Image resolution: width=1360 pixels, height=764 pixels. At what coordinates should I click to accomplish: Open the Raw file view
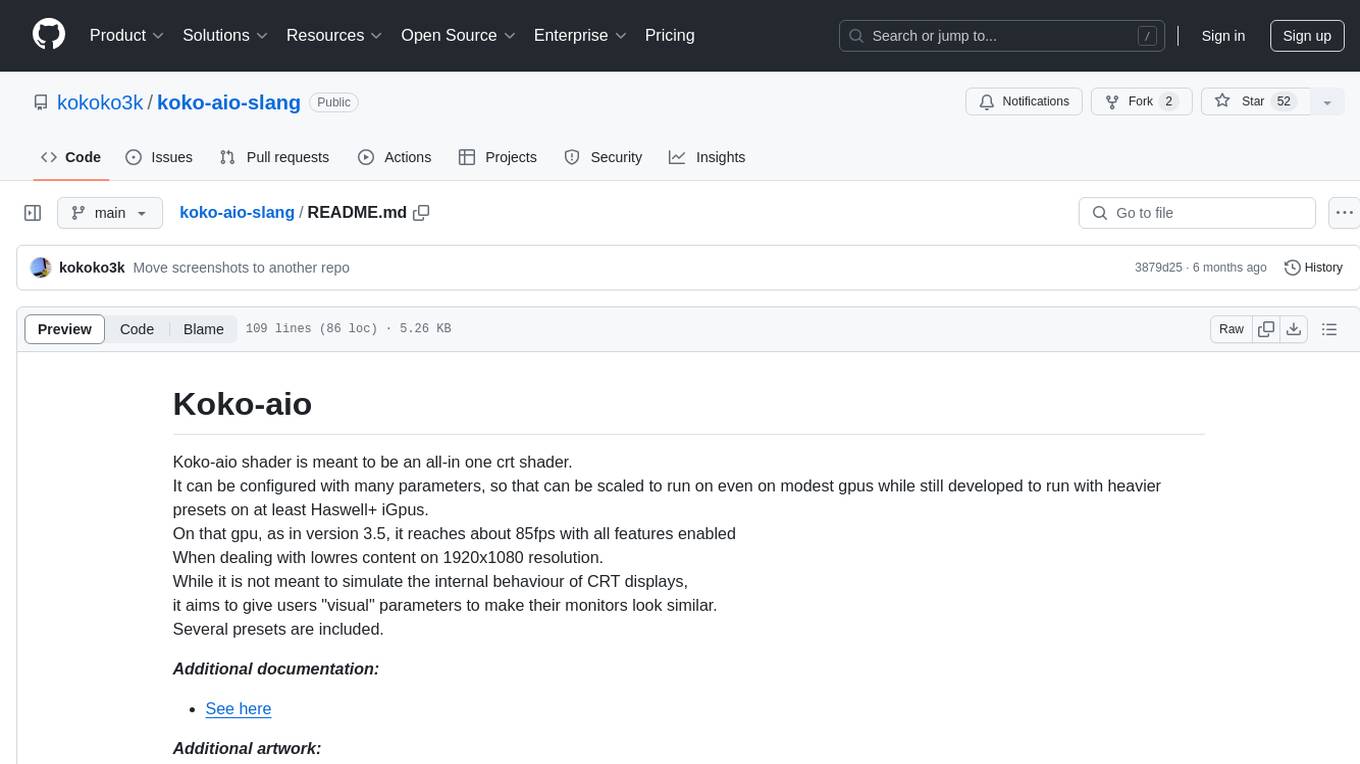(x=1231, y=329)
